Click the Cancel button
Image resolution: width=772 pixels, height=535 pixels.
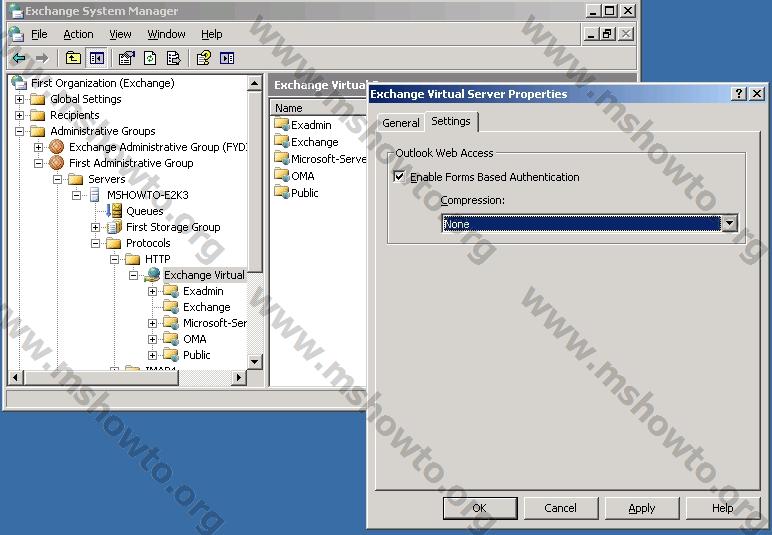click(x=561, y=508)
